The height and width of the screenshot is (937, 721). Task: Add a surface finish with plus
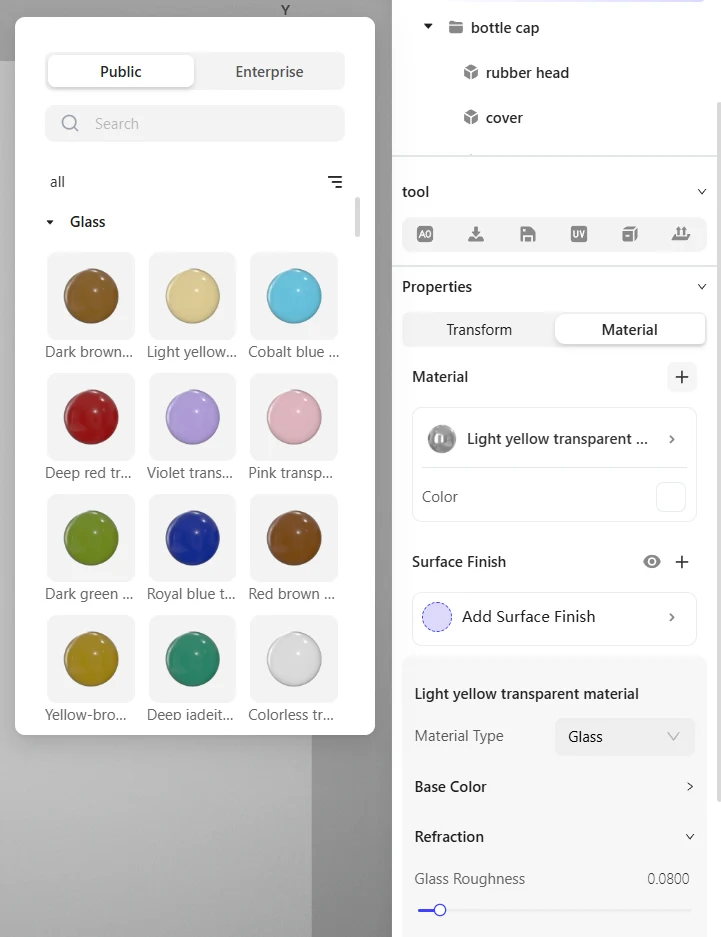(682, 562)
